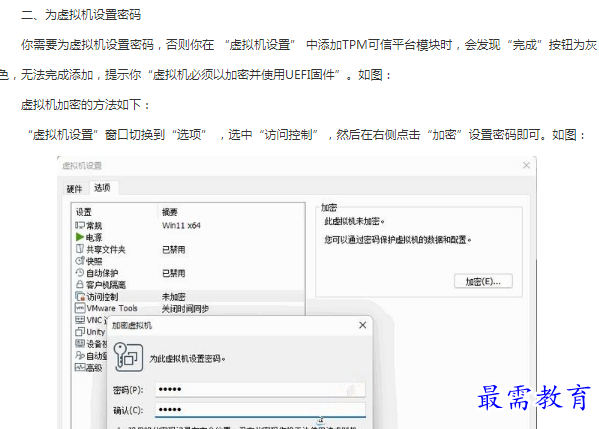Viewport: 599px width, 429px height.
Task: Click the 二、为虚拟机设置密码 heading
Action: (81, 15)
